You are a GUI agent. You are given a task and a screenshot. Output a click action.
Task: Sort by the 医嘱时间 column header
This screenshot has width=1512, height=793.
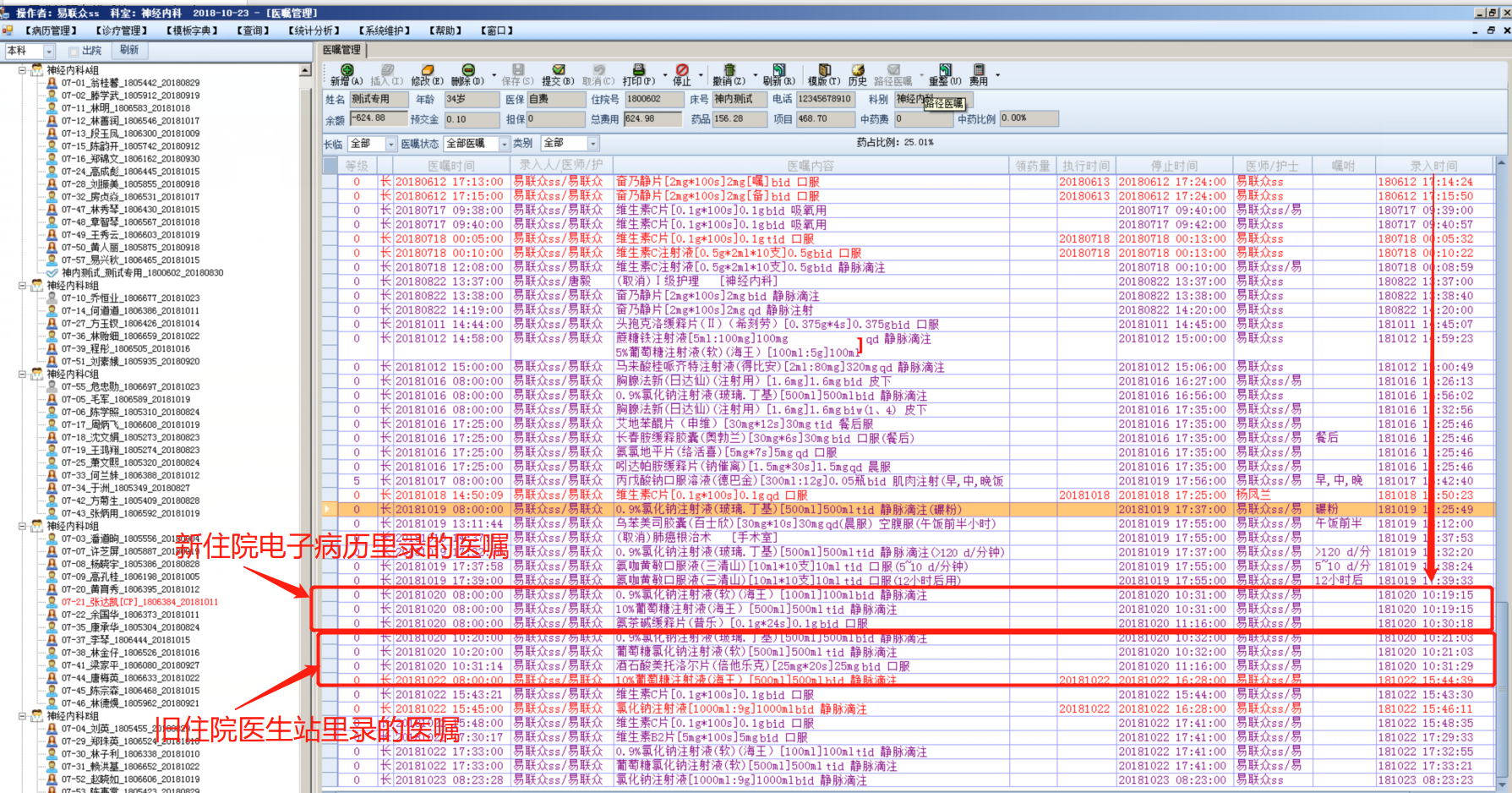pos(450,166)
